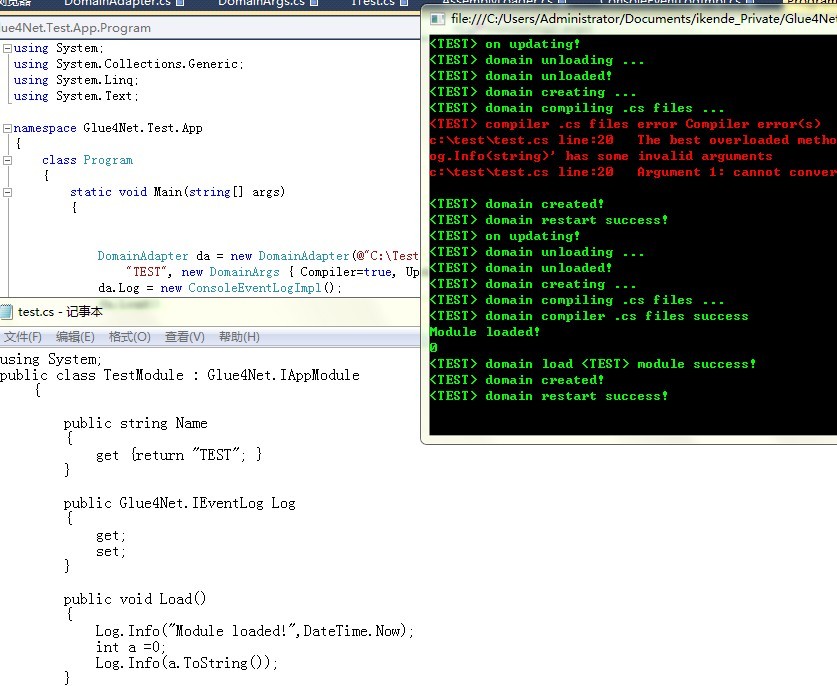Click 'static void Main(string[] args)' line
Image resolution: width=837 pixels, height=686 pixels.
178,192
